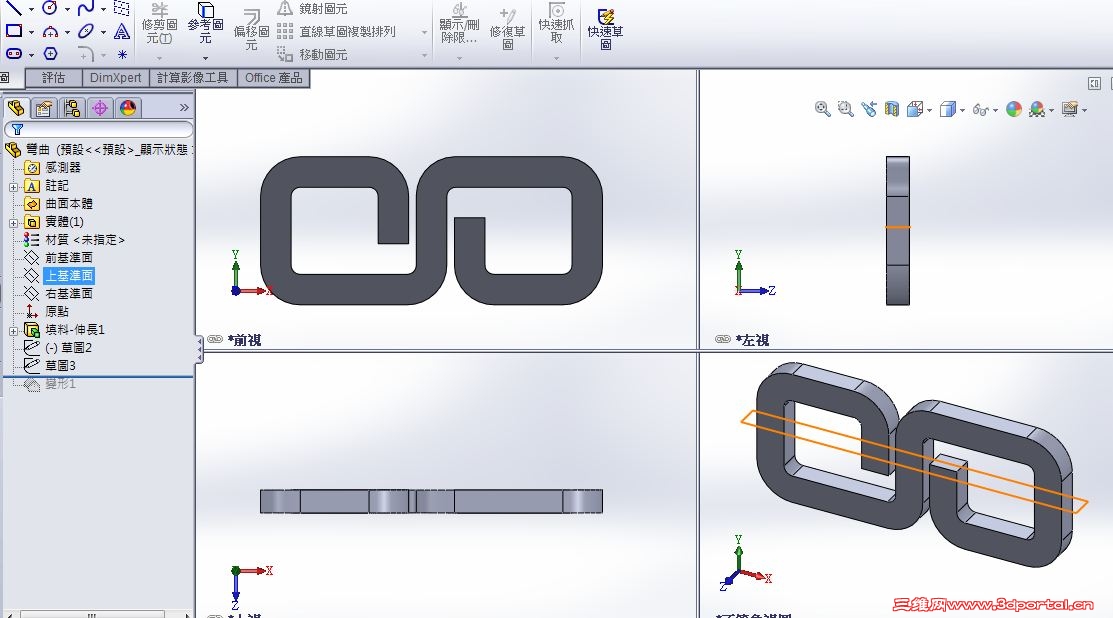
Task: Select the 前基準面 front plane
Action: (x=59, y=258)
